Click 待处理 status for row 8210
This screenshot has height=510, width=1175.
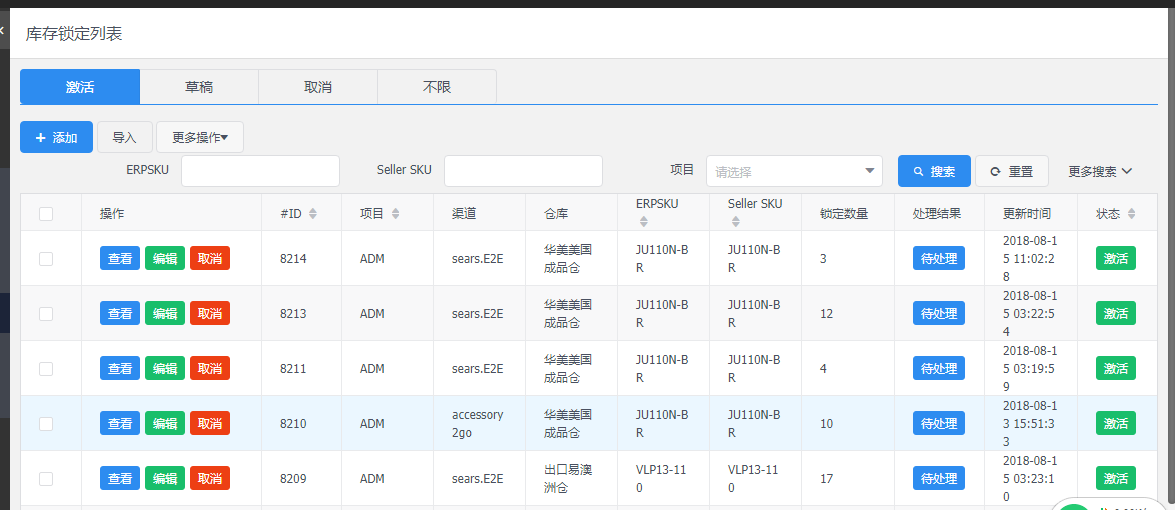[x=939, y=423]
